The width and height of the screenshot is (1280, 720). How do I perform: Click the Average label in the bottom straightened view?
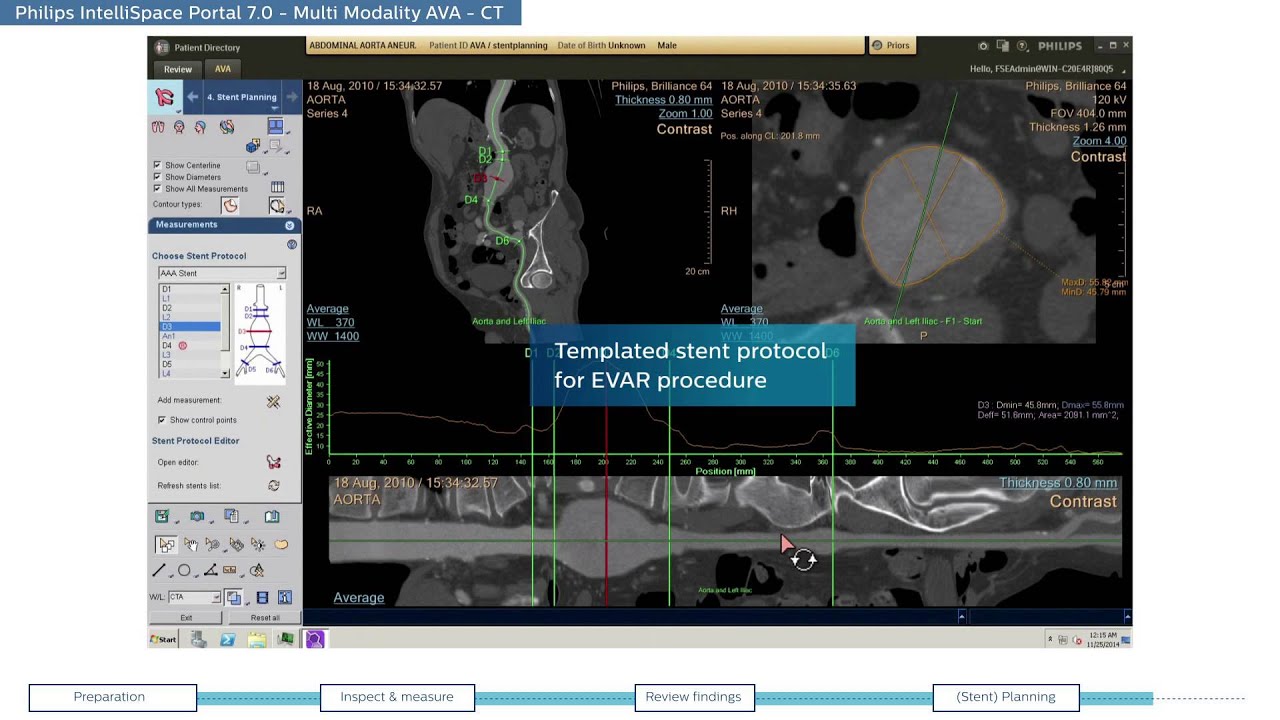point(358,598)
